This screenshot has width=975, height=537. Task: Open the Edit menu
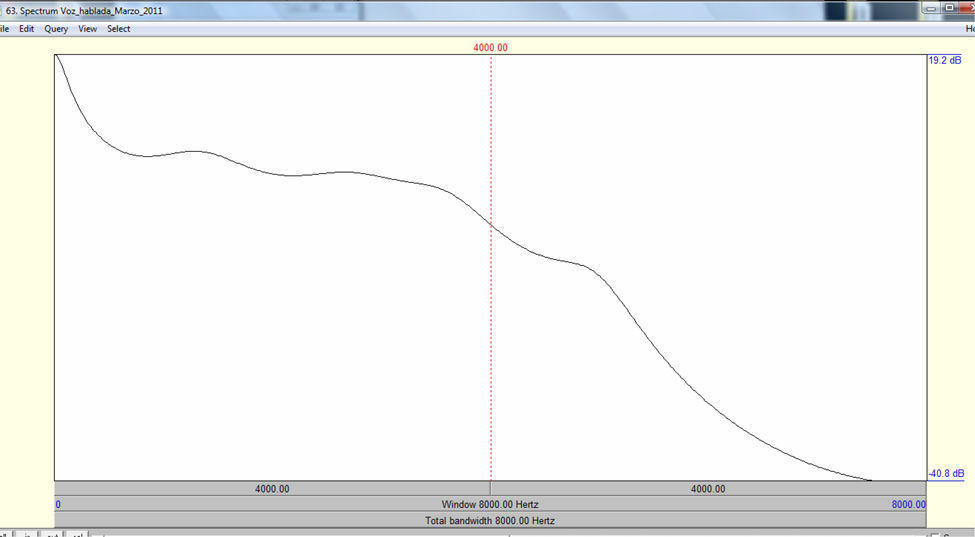tap(27, 29)
